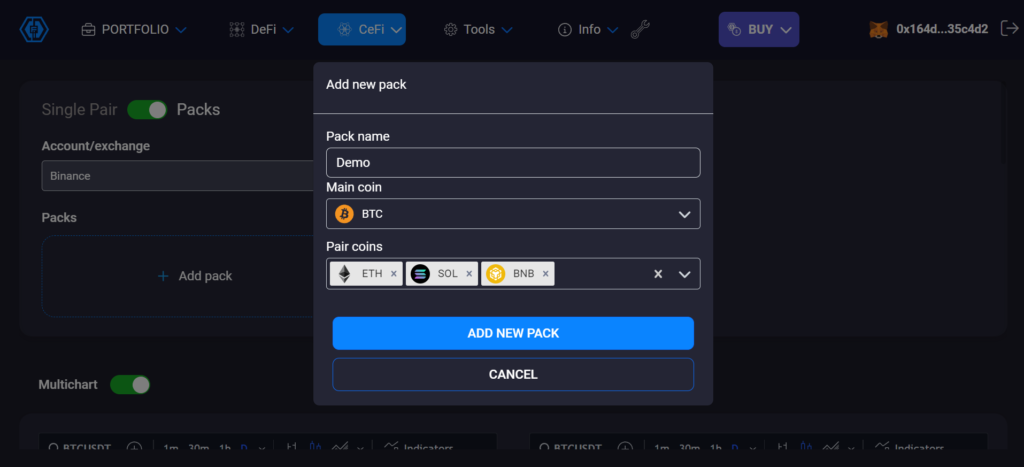Click the Pack name input field
This screenshot has width=1024, height=467.
(x=513, y=162)
